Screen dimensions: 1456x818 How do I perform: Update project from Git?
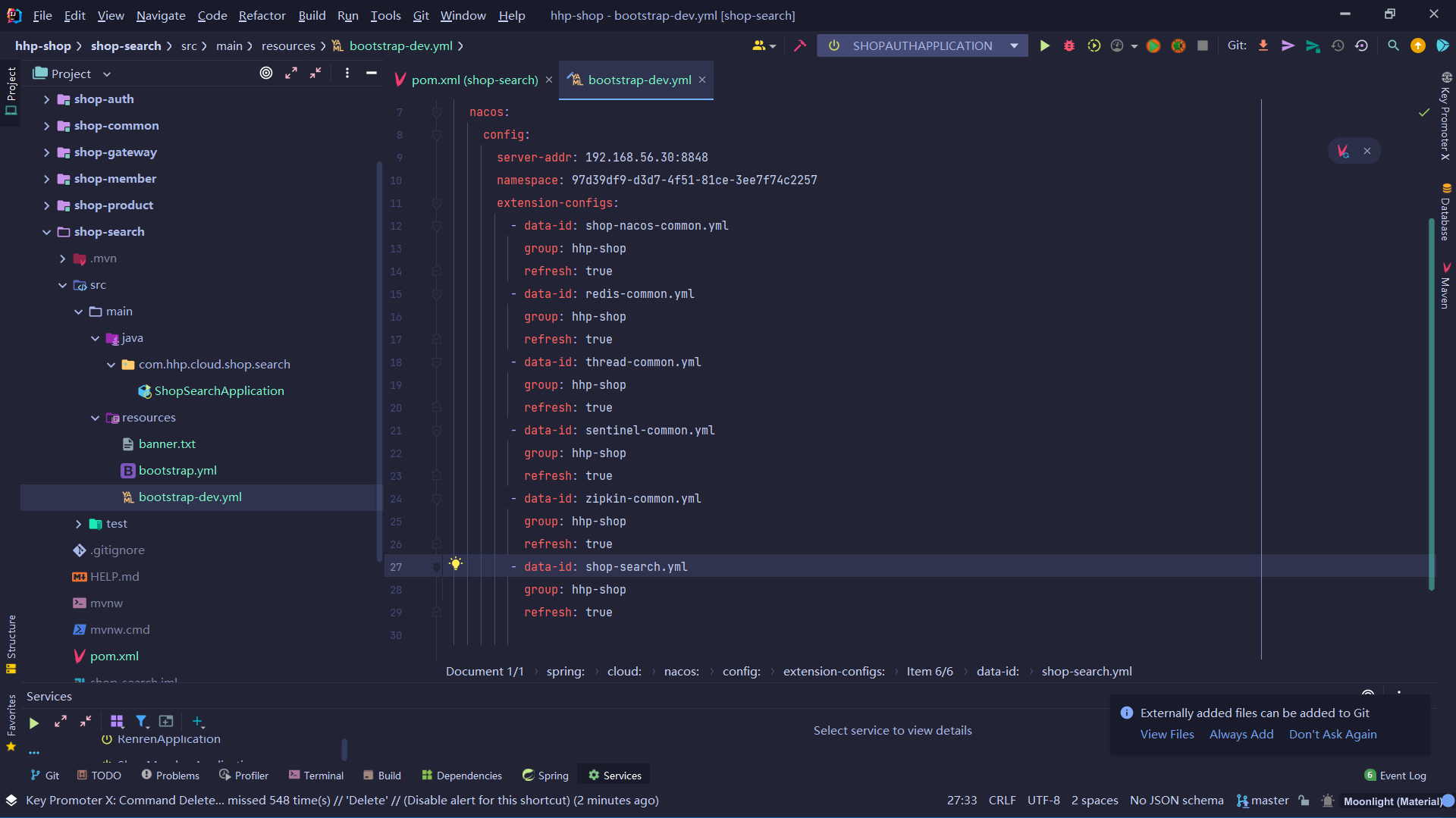point(1263,45)
